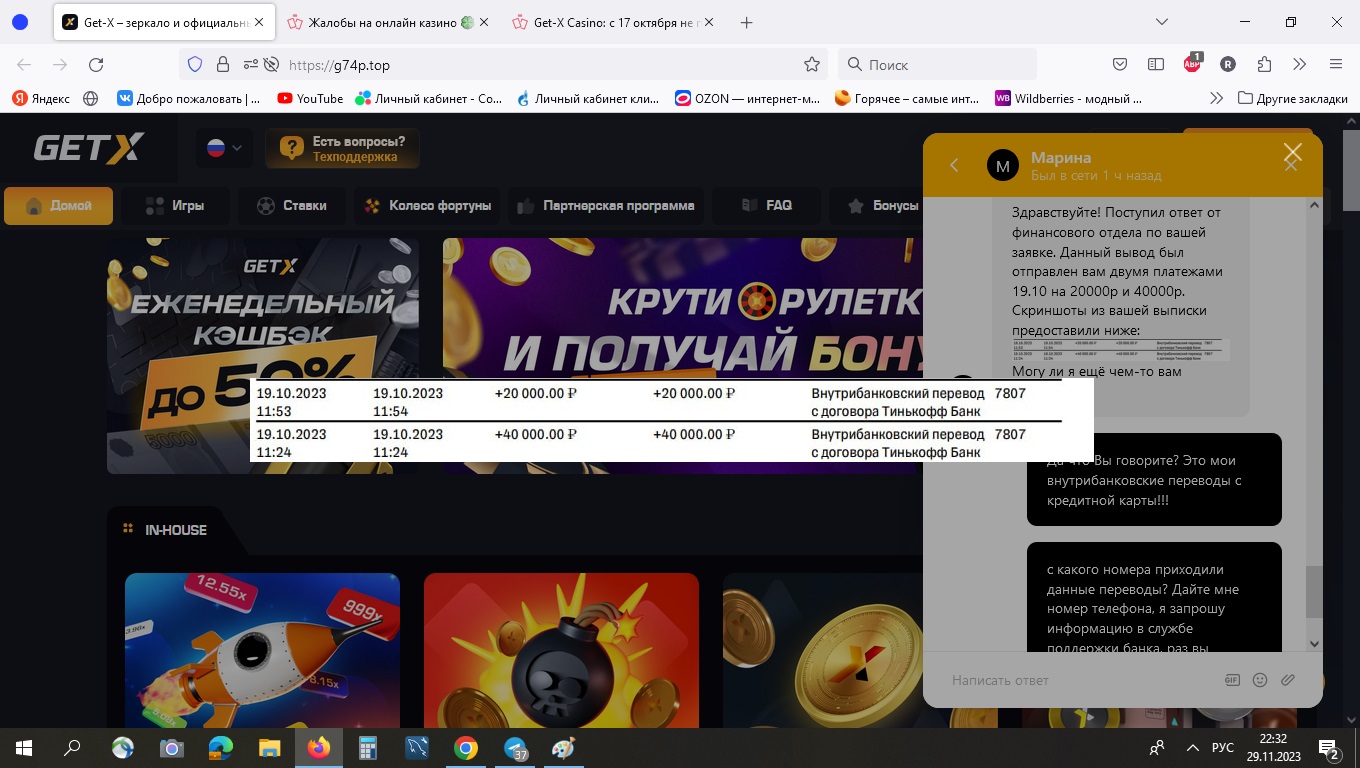Open the GIF picker in chat
The height and width of the screenshot is (768, 1360).
(x=1232, y=680)
